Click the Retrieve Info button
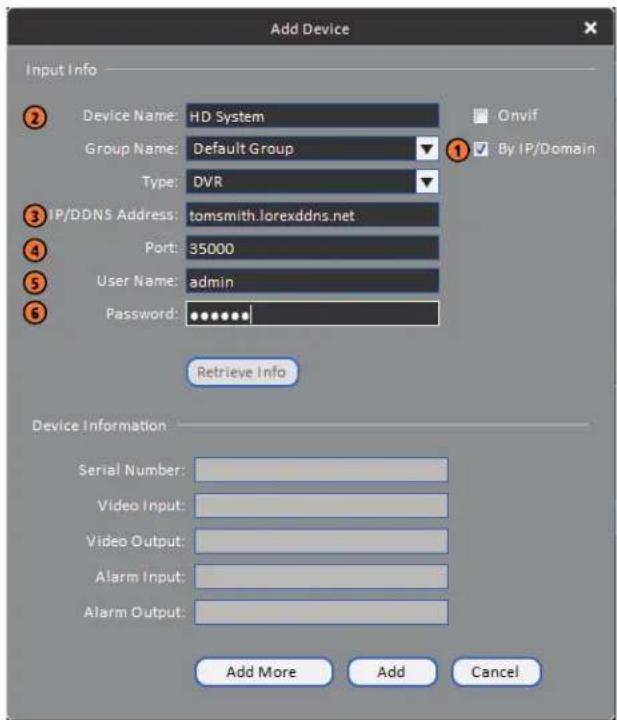Screen dimensions: 617x720 point(242,372)
